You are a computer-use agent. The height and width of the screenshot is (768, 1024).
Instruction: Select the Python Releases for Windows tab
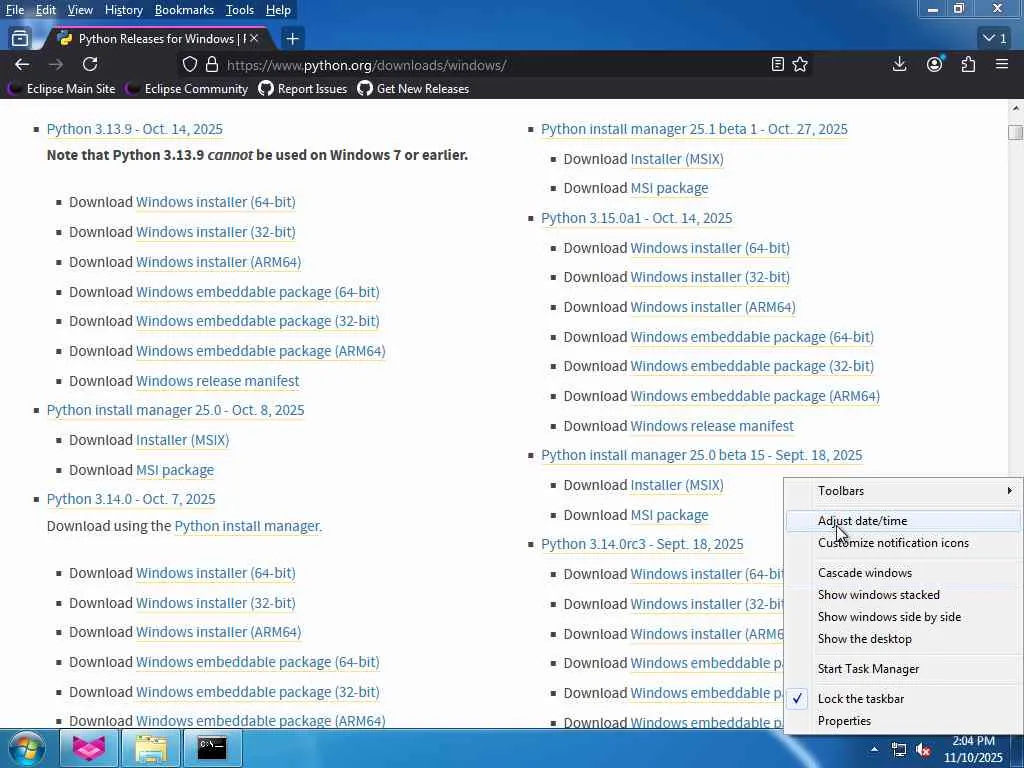(157, 39)
